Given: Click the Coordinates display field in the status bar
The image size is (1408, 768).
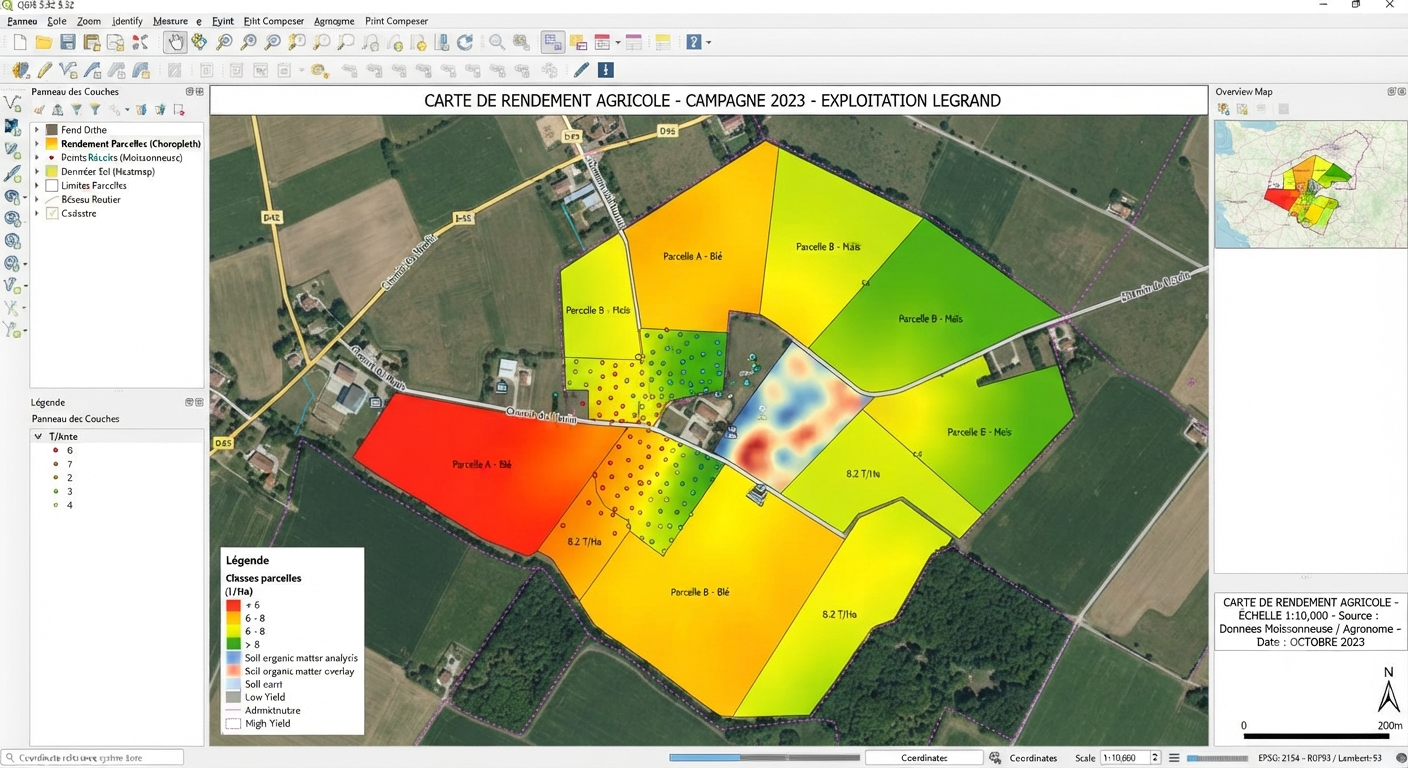Looking at the screenshot, I should 924,758.
